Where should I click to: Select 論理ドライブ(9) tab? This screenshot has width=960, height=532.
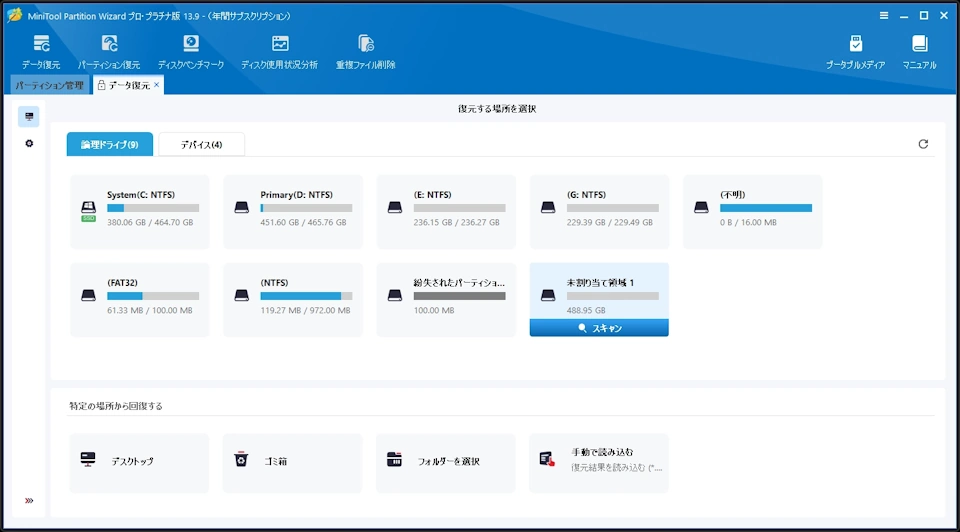click(110, 144)
